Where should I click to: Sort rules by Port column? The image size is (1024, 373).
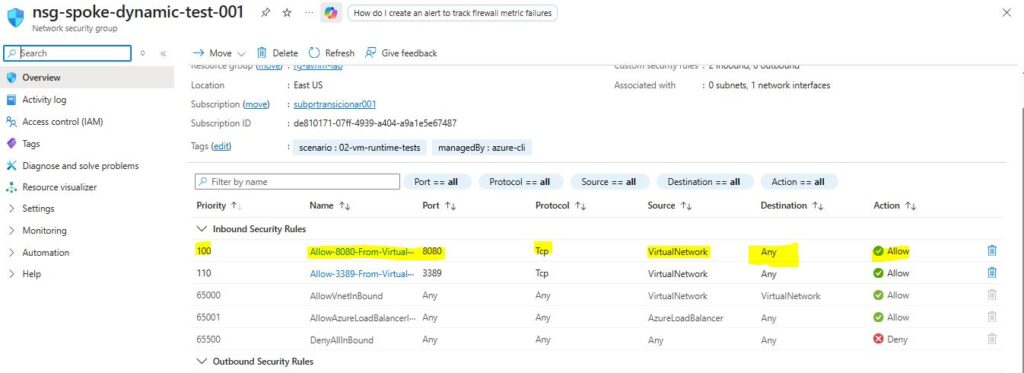(440, 205)
